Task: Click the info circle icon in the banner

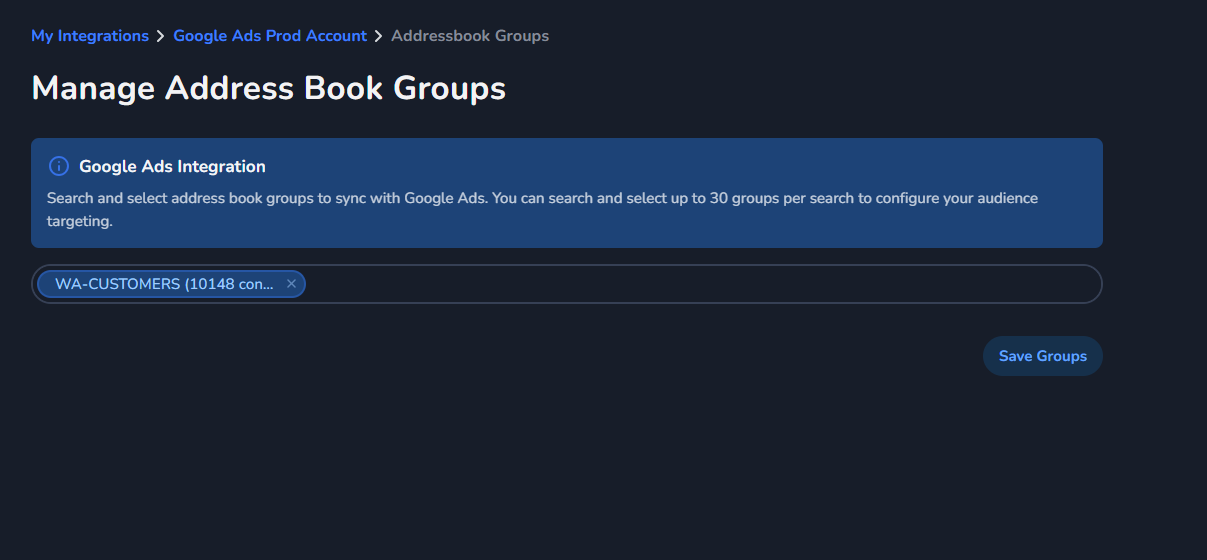Action: pyautogui.click(x=59, y=167)
